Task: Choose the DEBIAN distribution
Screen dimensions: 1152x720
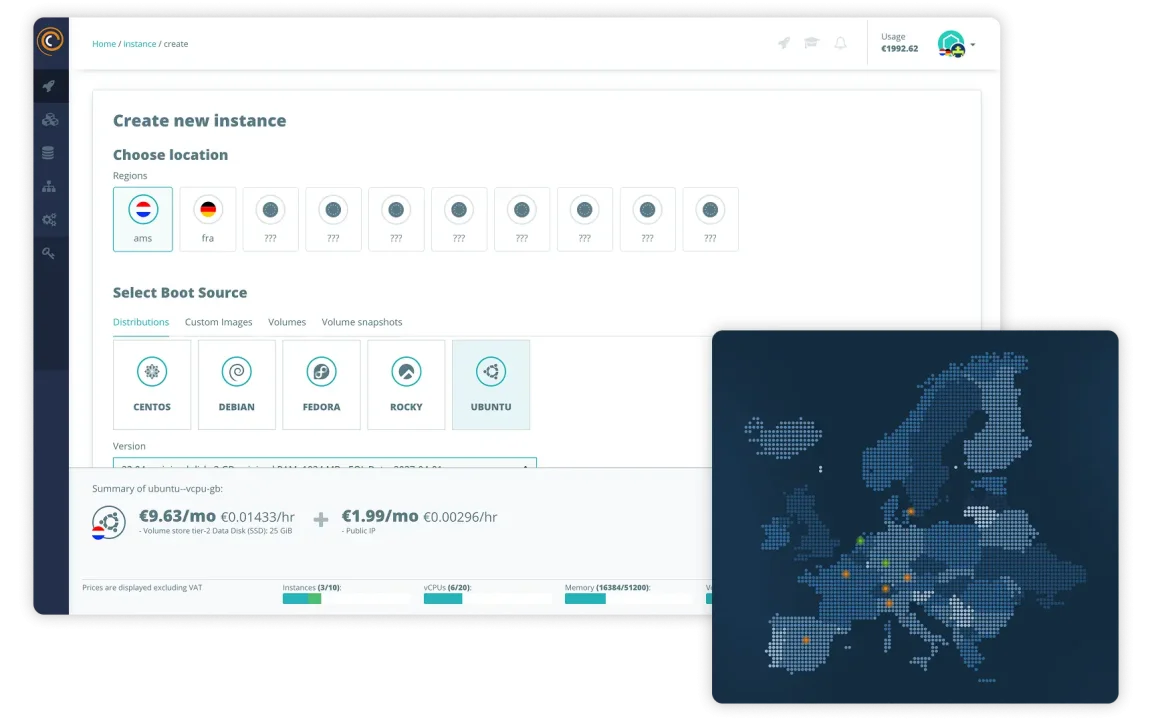Action: point(237,384)
